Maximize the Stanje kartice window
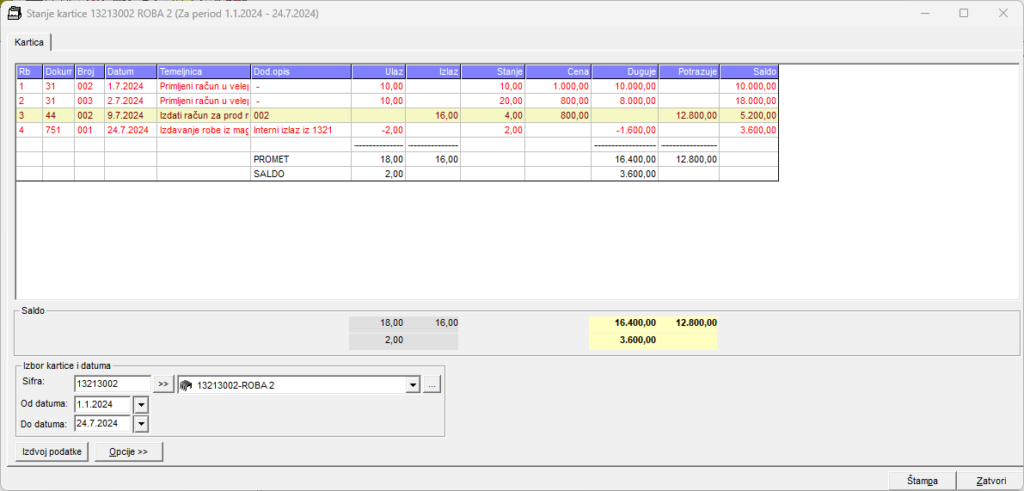The width and height of the screenshot is (1024, 491). (x=963, y=13)
